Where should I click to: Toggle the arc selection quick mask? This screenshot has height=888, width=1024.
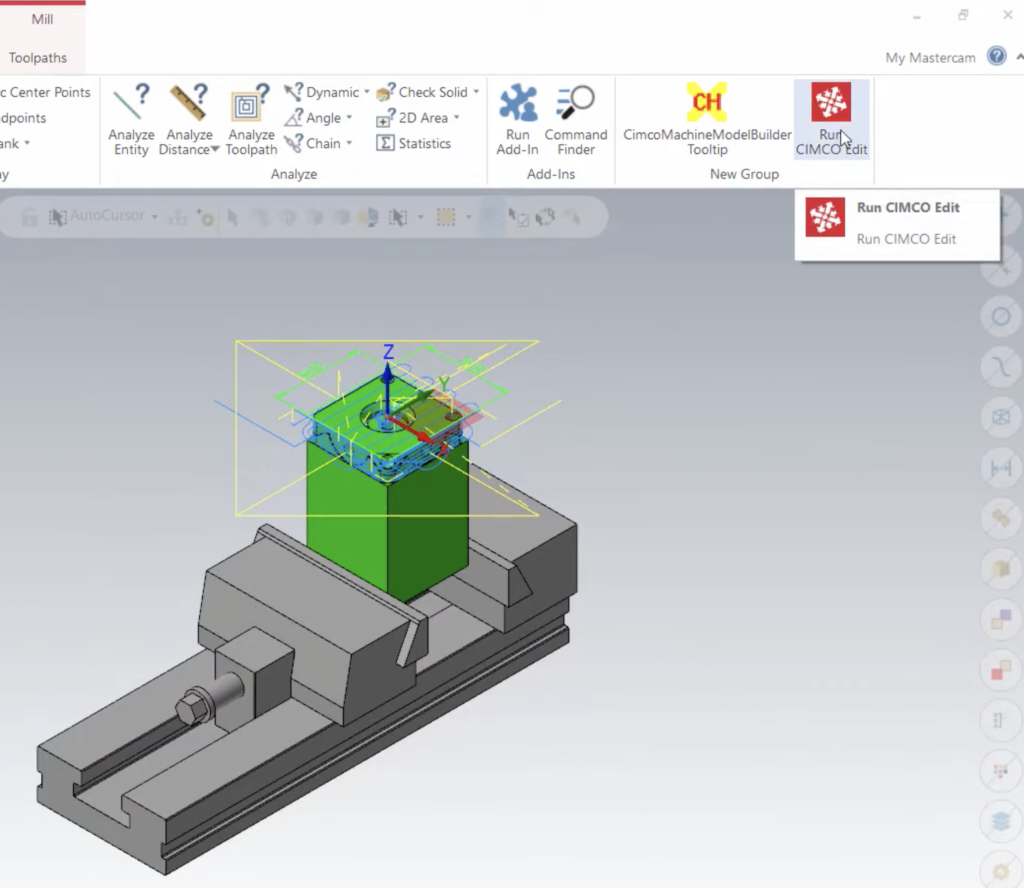click(1000, 317)
